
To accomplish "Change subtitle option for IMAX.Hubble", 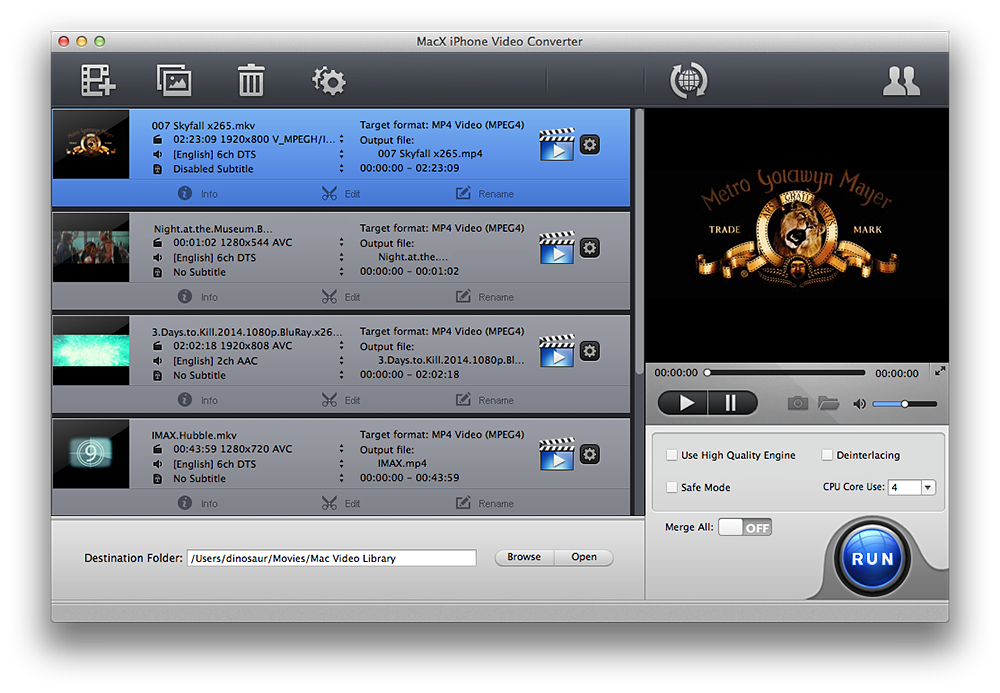I will pyautogui.click(x=341, y=479).
